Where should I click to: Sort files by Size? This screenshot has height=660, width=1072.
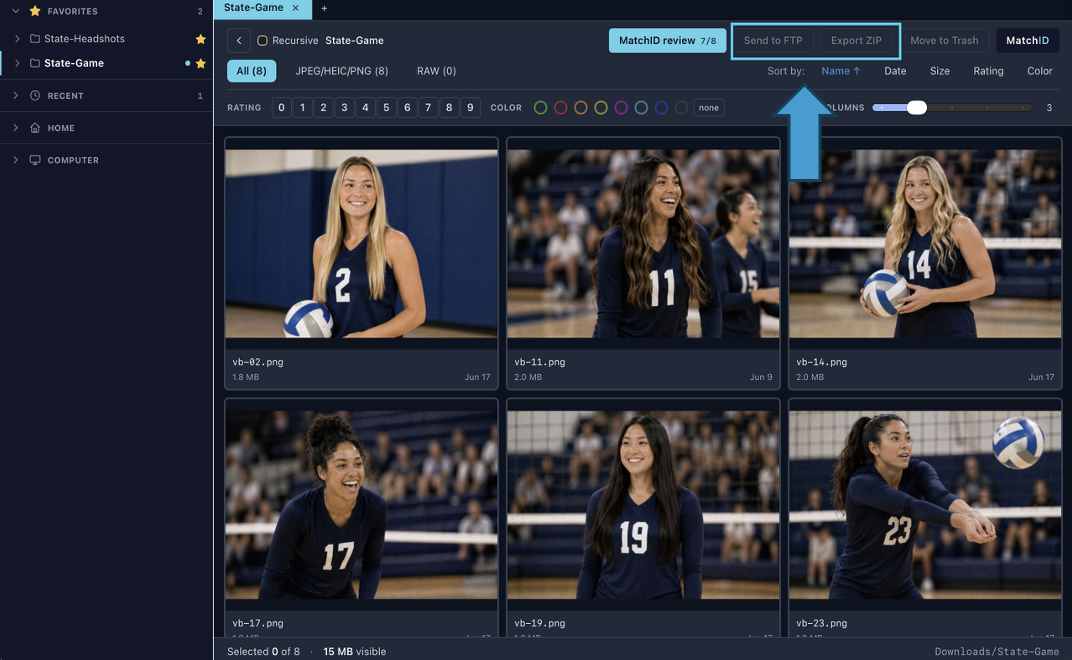click(x=939, y=71)
